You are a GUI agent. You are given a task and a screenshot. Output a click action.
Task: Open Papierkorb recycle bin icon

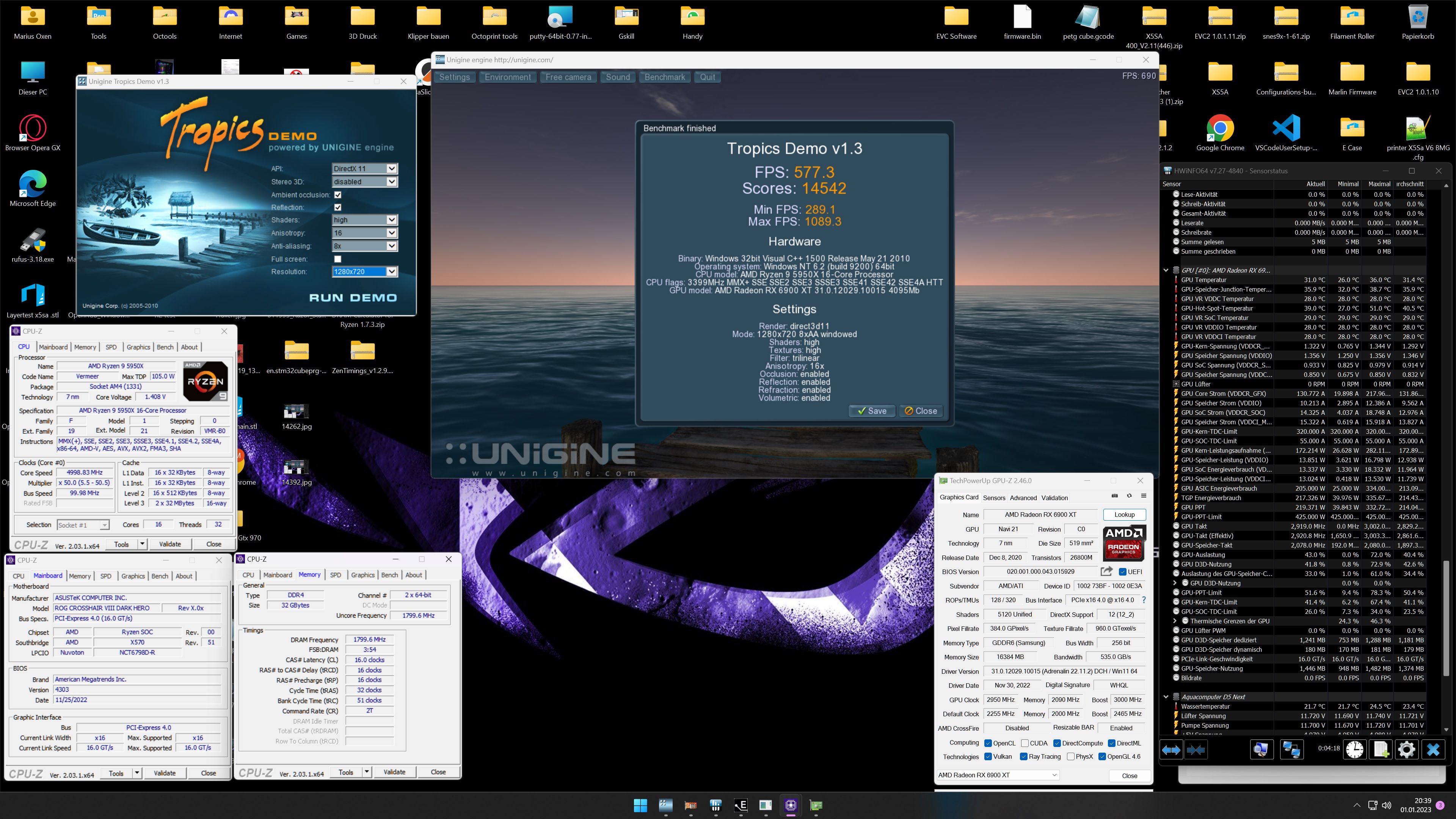click(x=1418, y=22)
